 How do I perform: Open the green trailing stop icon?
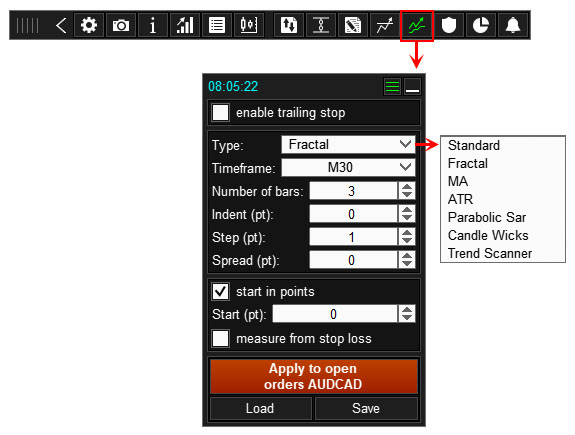coord(417,26)
